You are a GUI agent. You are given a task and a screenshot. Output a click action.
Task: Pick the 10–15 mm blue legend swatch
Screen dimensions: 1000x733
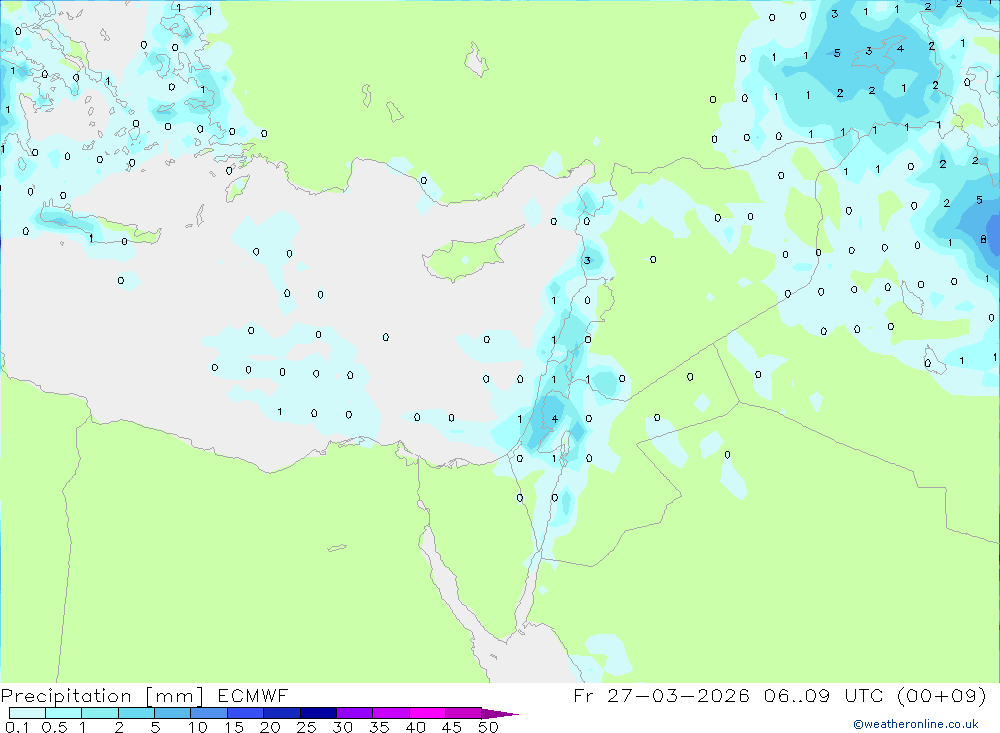(x=209, y=713)
